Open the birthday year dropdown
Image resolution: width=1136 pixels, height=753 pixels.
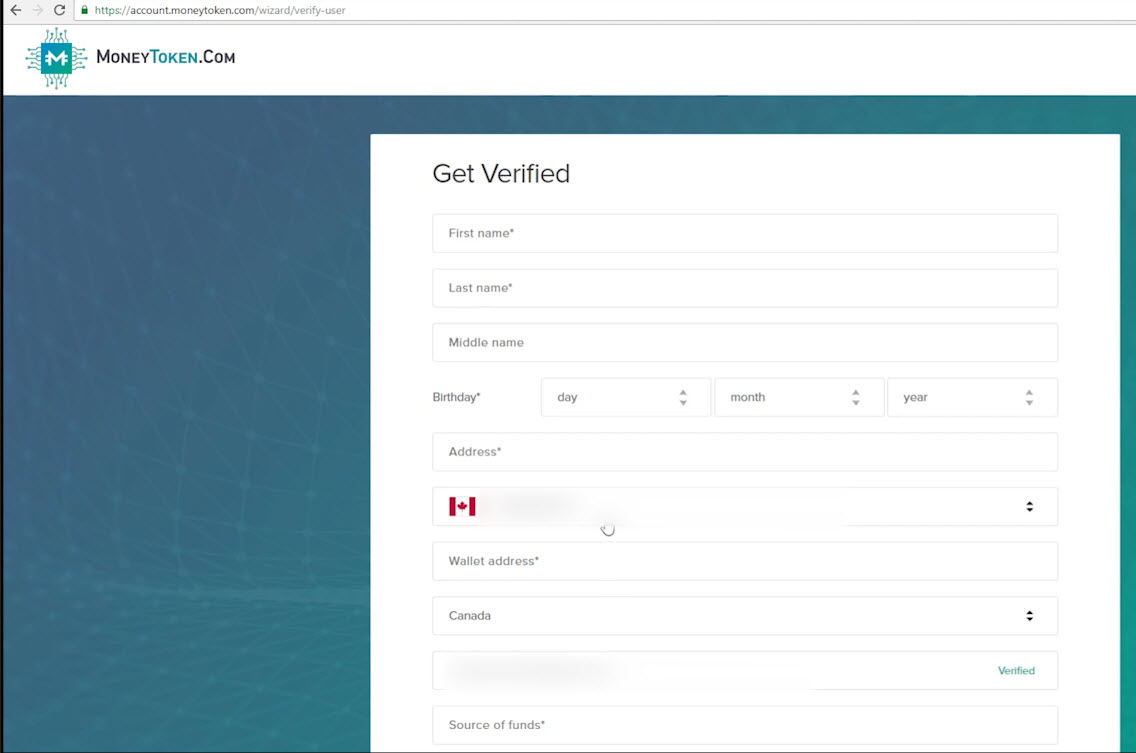[972, 397]
